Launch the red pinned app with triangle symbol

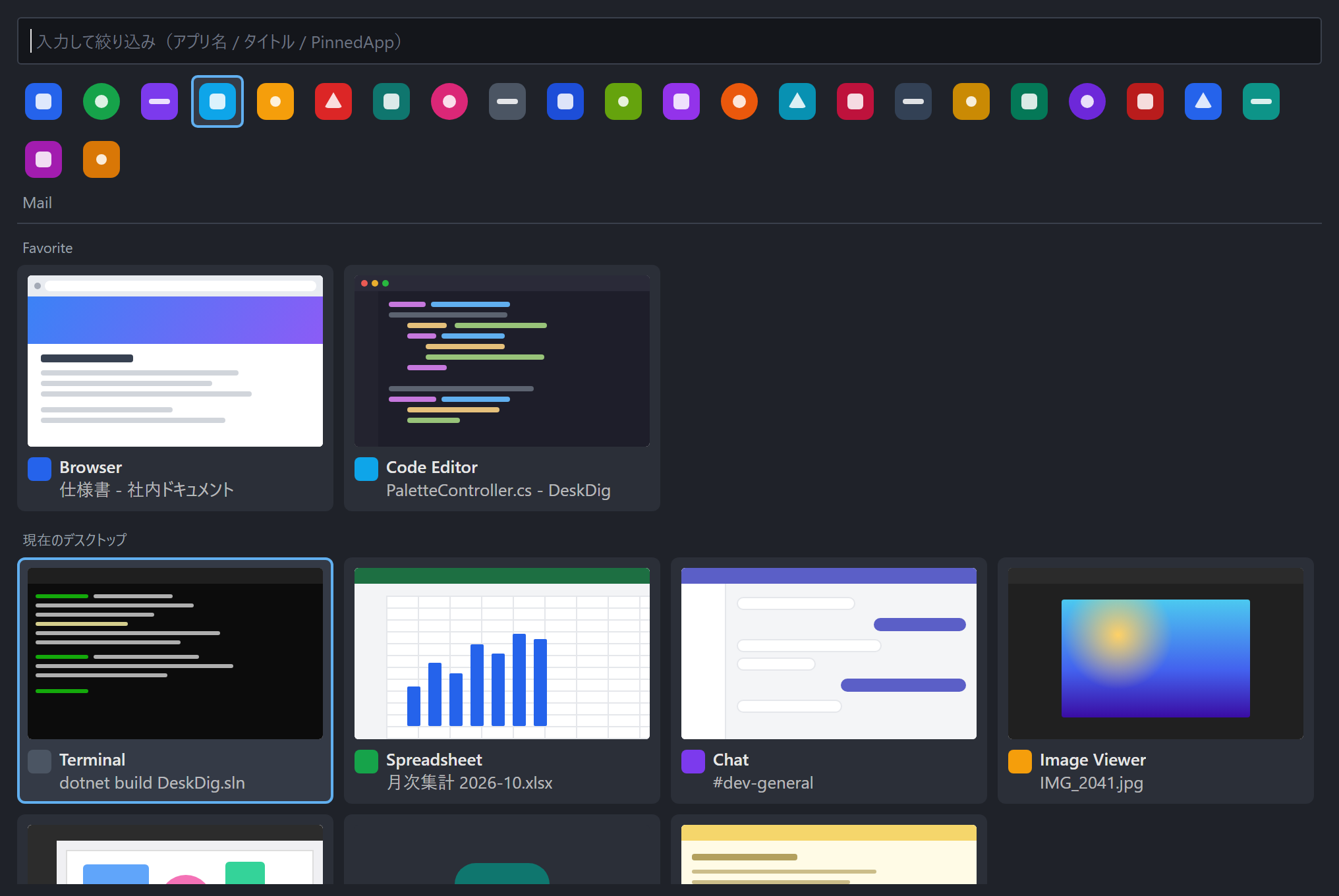[333, 101]
